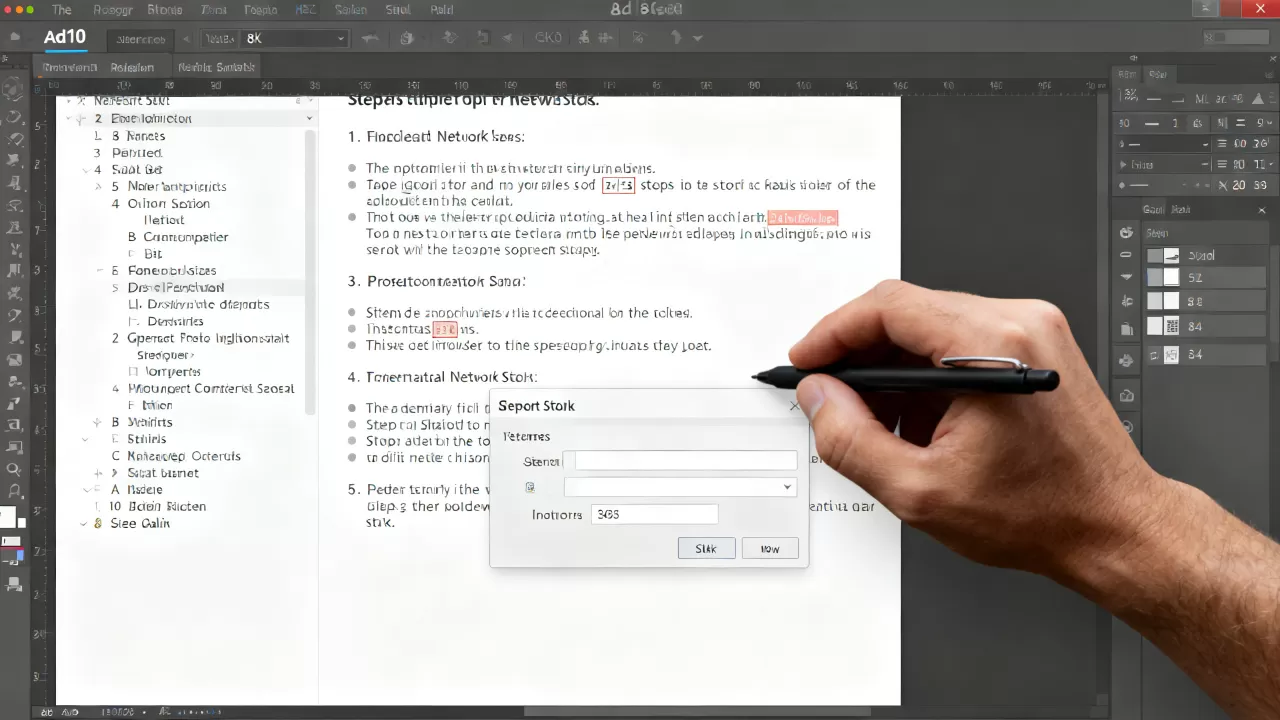Click the 'Stenel' text field in the dialog
Image resolution: width=1280 pixels, height=720 pixels.
tap(686, 461)
